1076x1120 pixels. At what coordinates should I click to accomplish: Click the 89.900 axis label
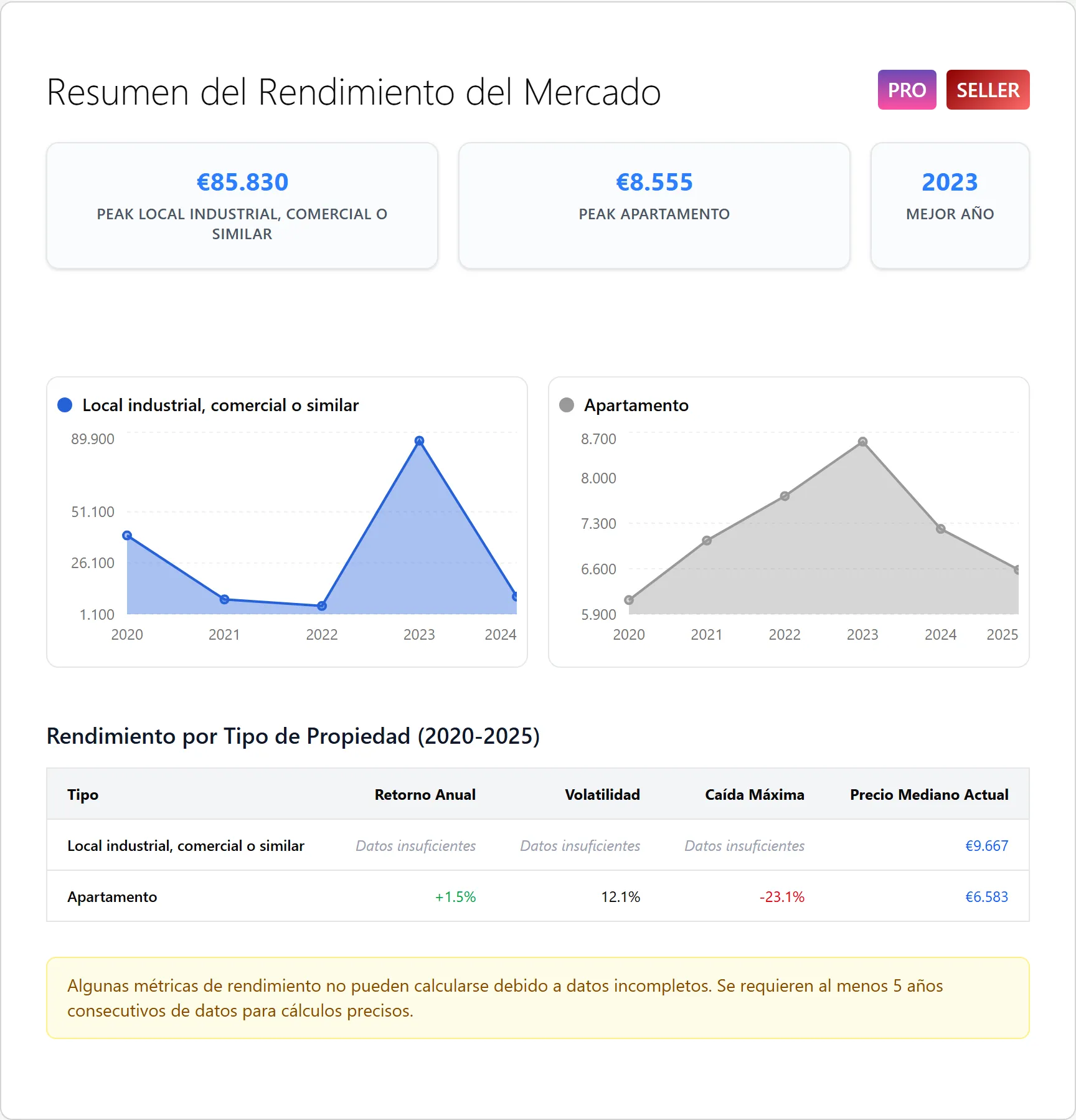coord(93,439)
